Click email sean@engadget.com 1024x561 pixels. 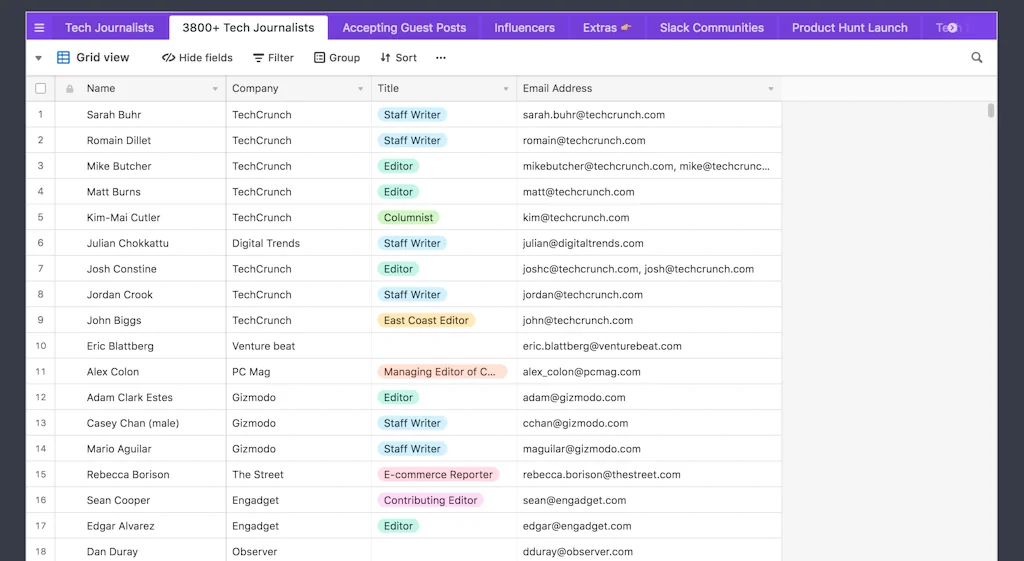[574, 500]
